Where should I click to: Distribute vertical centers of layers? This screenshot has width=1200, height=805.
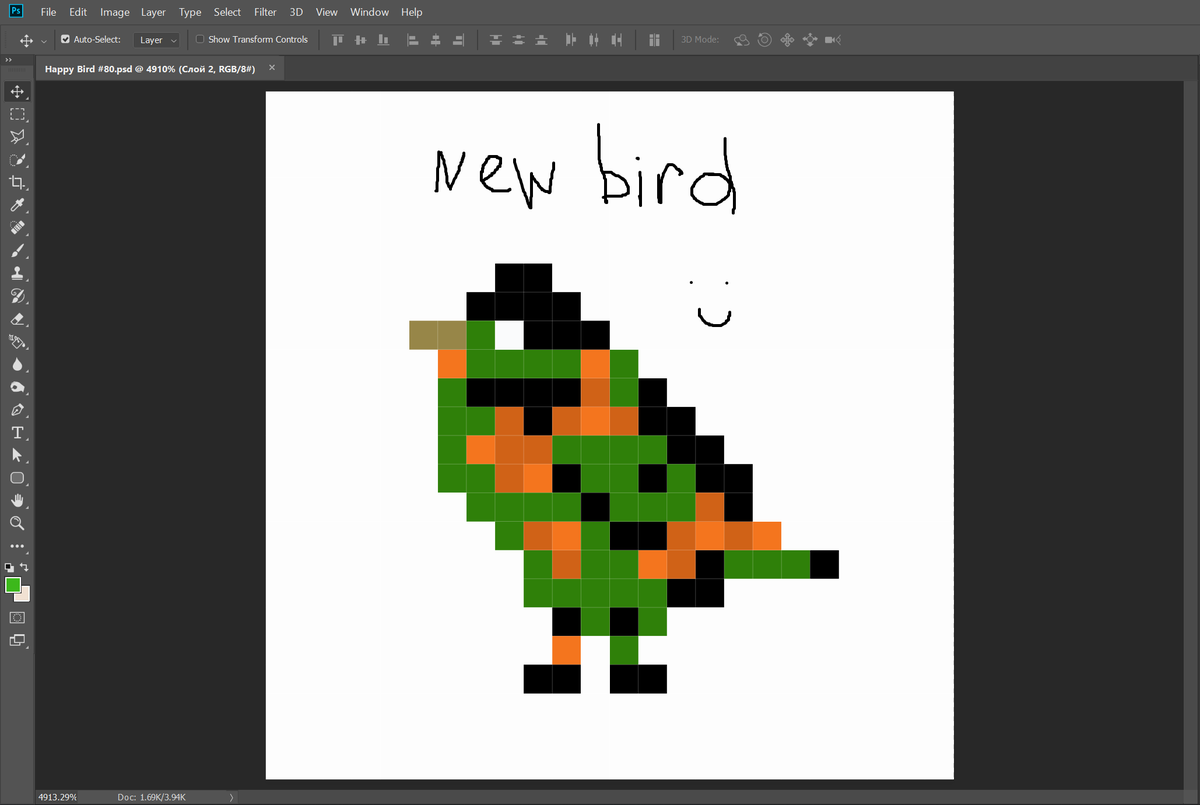(519, 40)
